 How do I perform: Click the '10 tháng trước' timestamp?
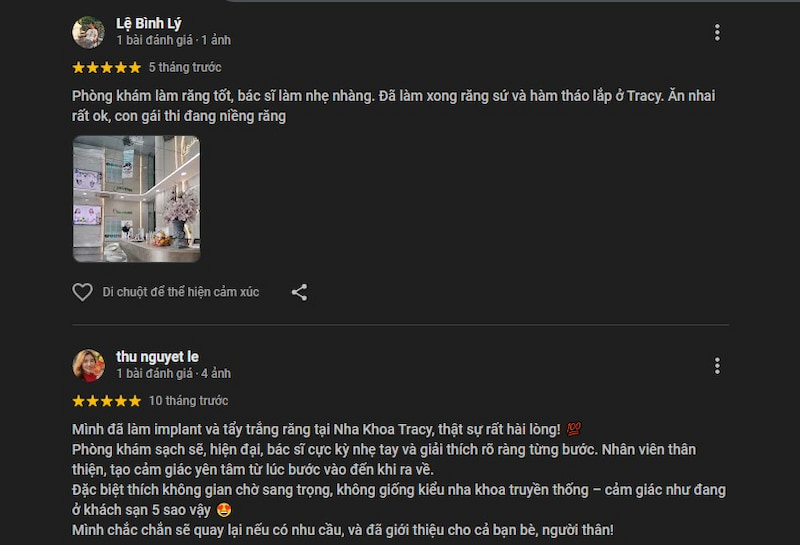pyautogui.click(x=188, y=401)
